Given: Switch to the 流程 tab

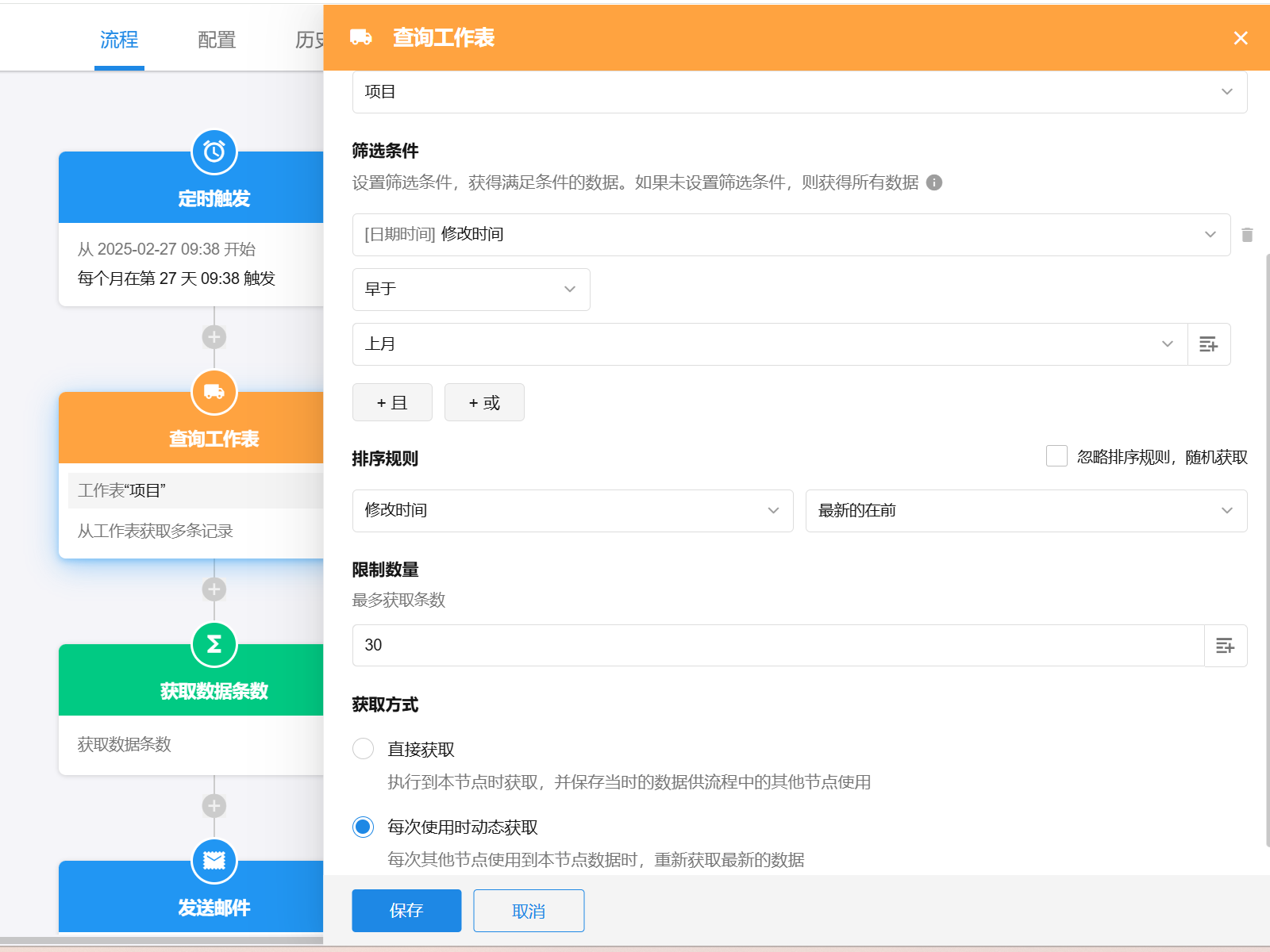Looking at the screenshot, I should pos(119,40).
